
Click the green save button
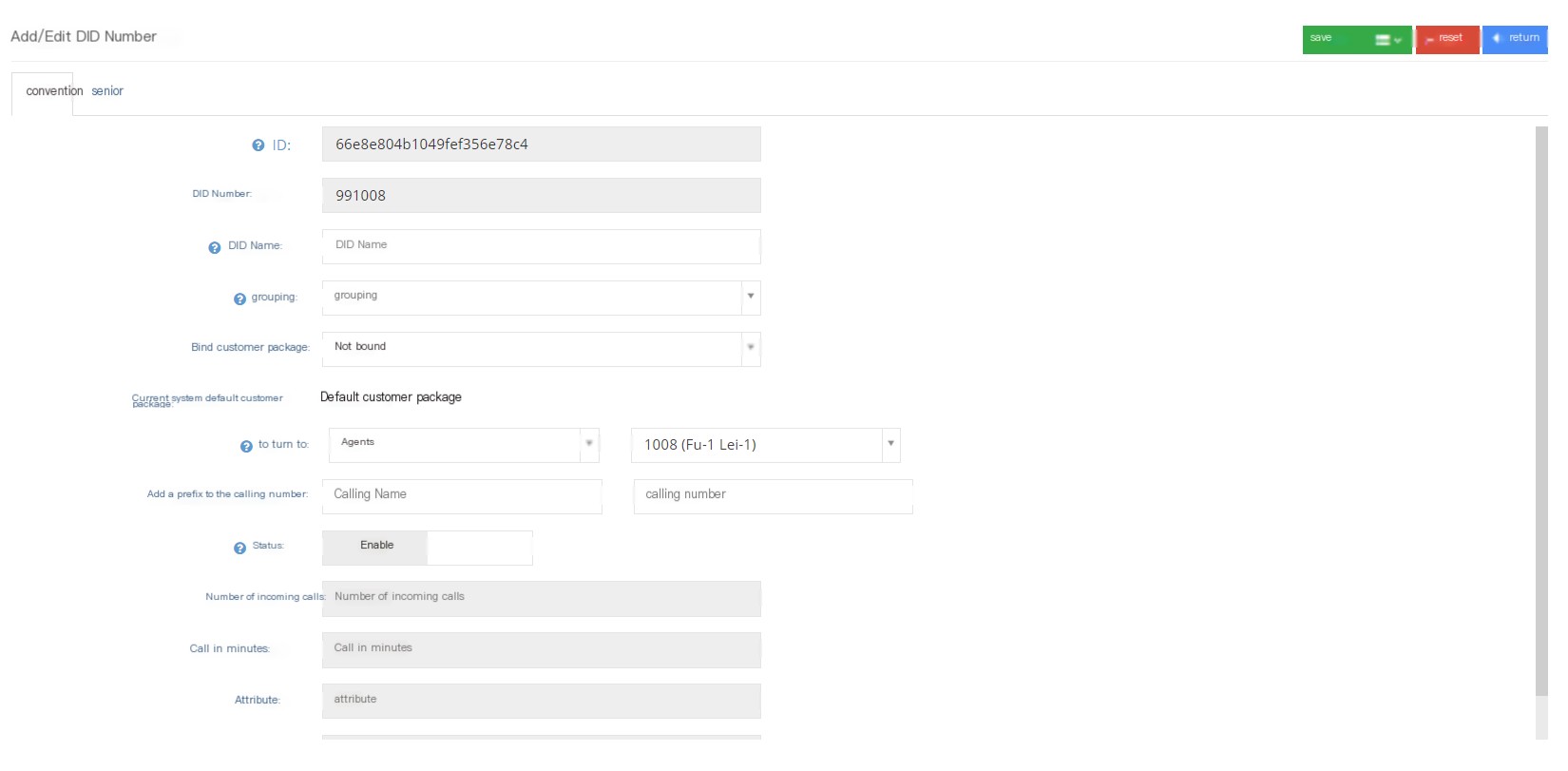pos(1357,39)
